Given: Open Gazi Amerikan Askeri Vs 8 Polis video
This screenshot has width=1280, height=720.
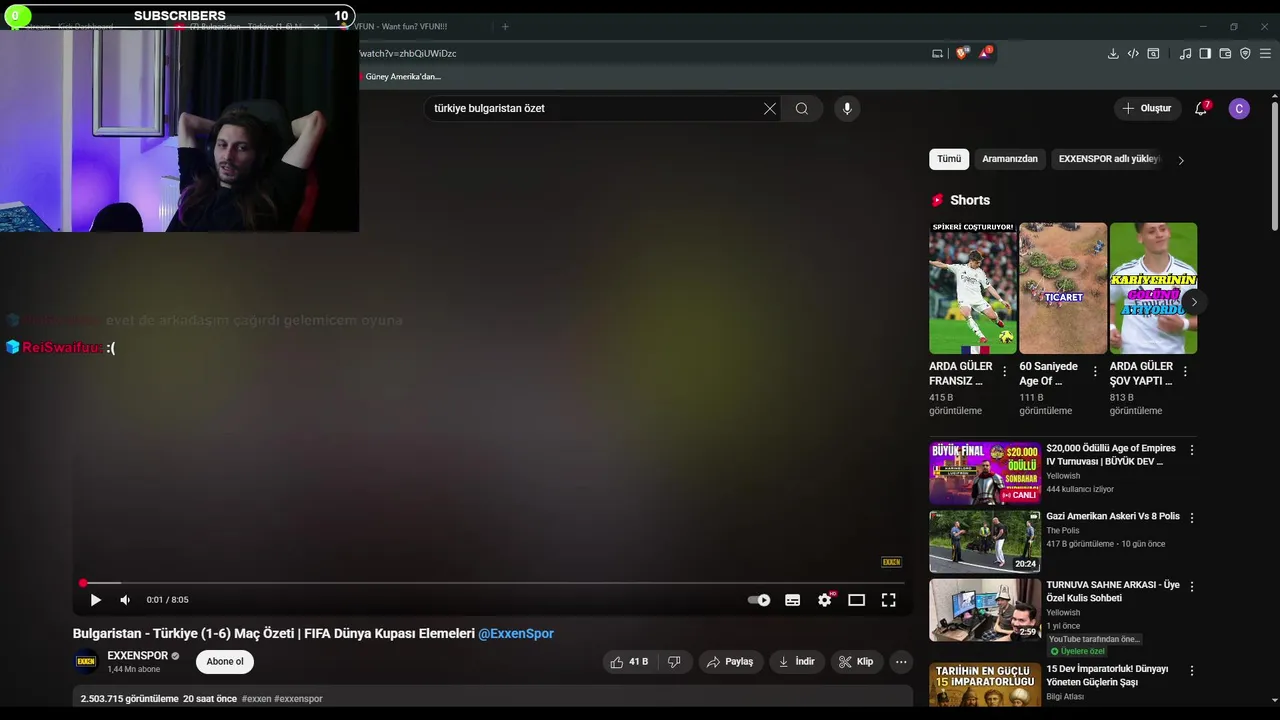Looking at the screenshot, I should pos(985,541).
